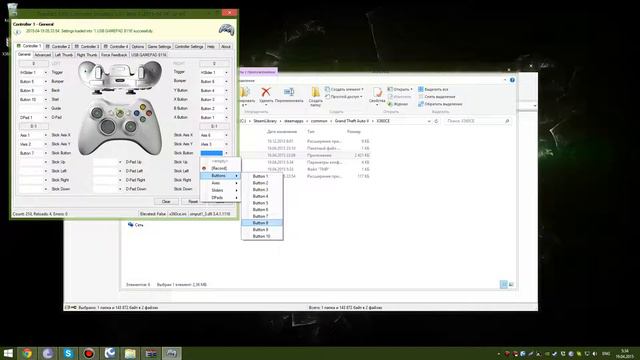Open the Game Settings tab

[159, 47]
